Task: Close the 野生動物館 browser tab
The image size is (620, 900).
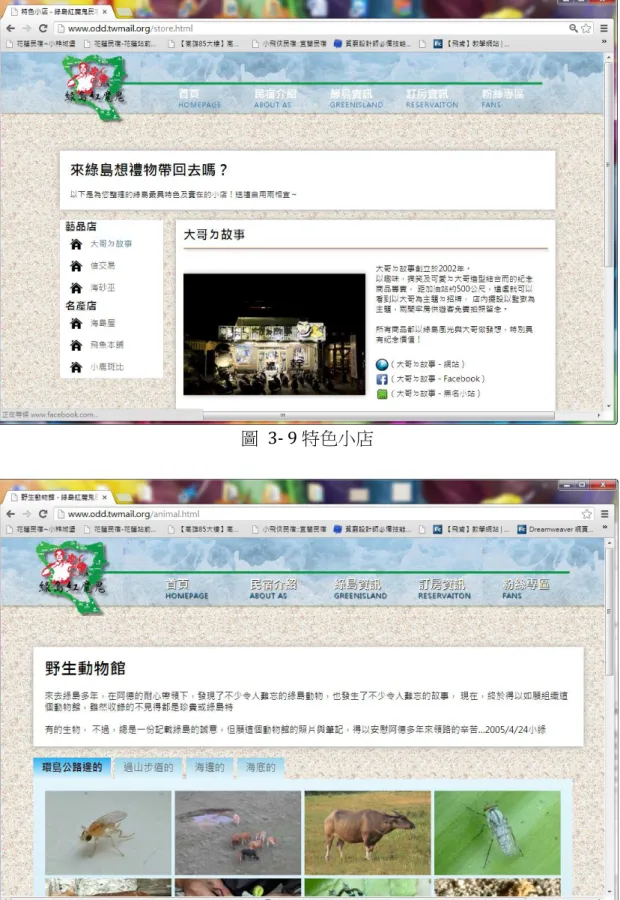Action: [104, 497]
